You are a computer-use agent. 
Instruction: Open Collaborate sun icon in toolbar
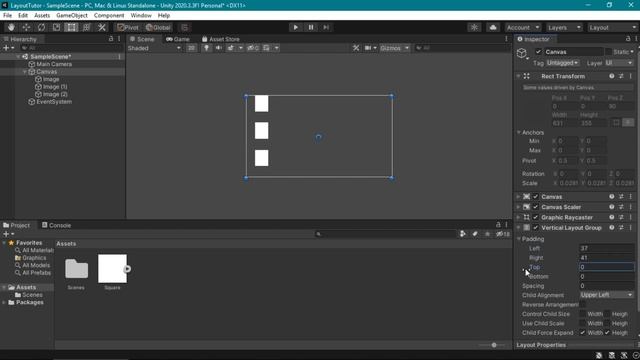click(474, 27)
